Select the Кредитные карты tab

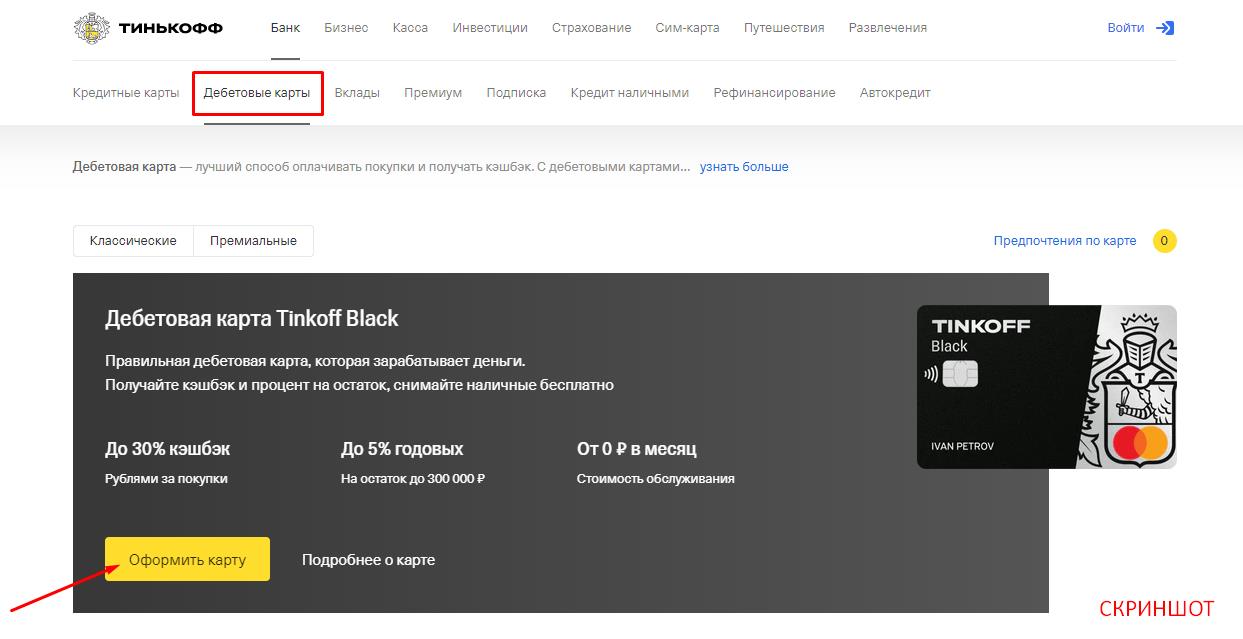(126, 93)
